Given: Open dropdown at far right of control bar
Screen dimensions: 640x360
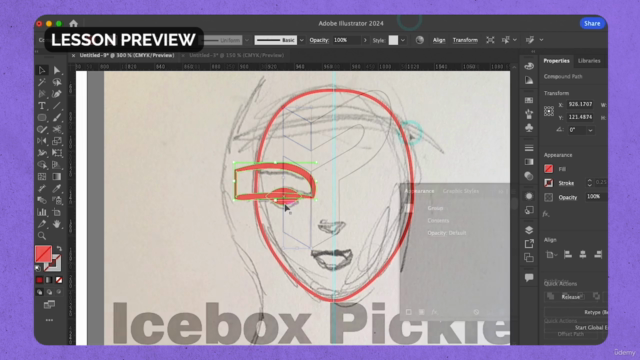Looking at the screenshot, I should (542, 40).
